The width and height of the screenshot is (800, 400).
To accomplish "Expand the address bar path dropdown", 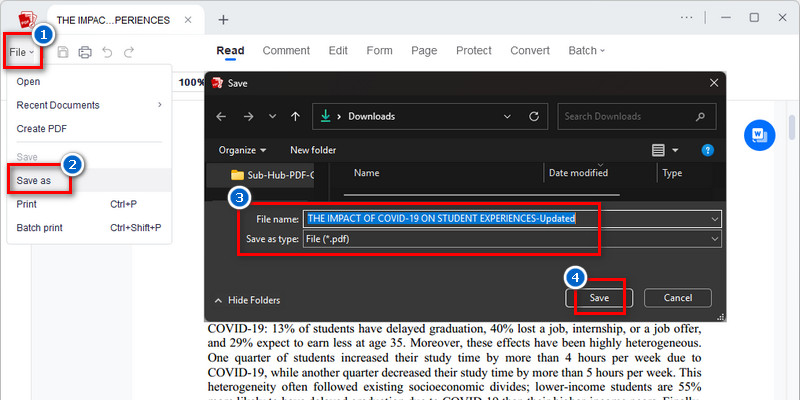I will [507, 116].
